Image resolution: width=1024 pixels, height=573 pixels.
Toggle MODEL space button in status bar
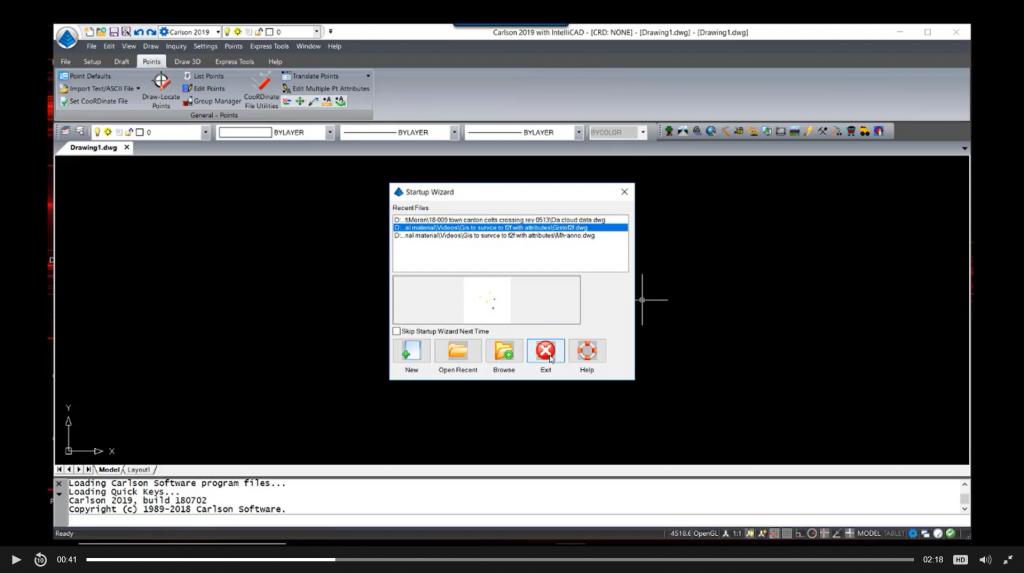[x=869, y=533]
